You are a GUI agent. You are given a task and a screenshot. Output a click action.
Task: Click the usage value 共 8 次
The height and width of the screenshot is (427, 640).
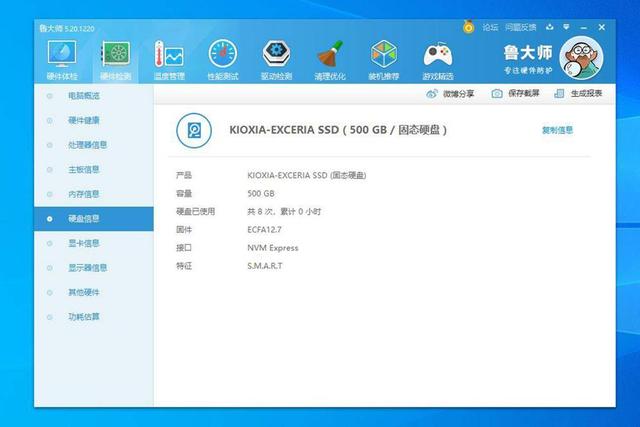click(284, 211)
